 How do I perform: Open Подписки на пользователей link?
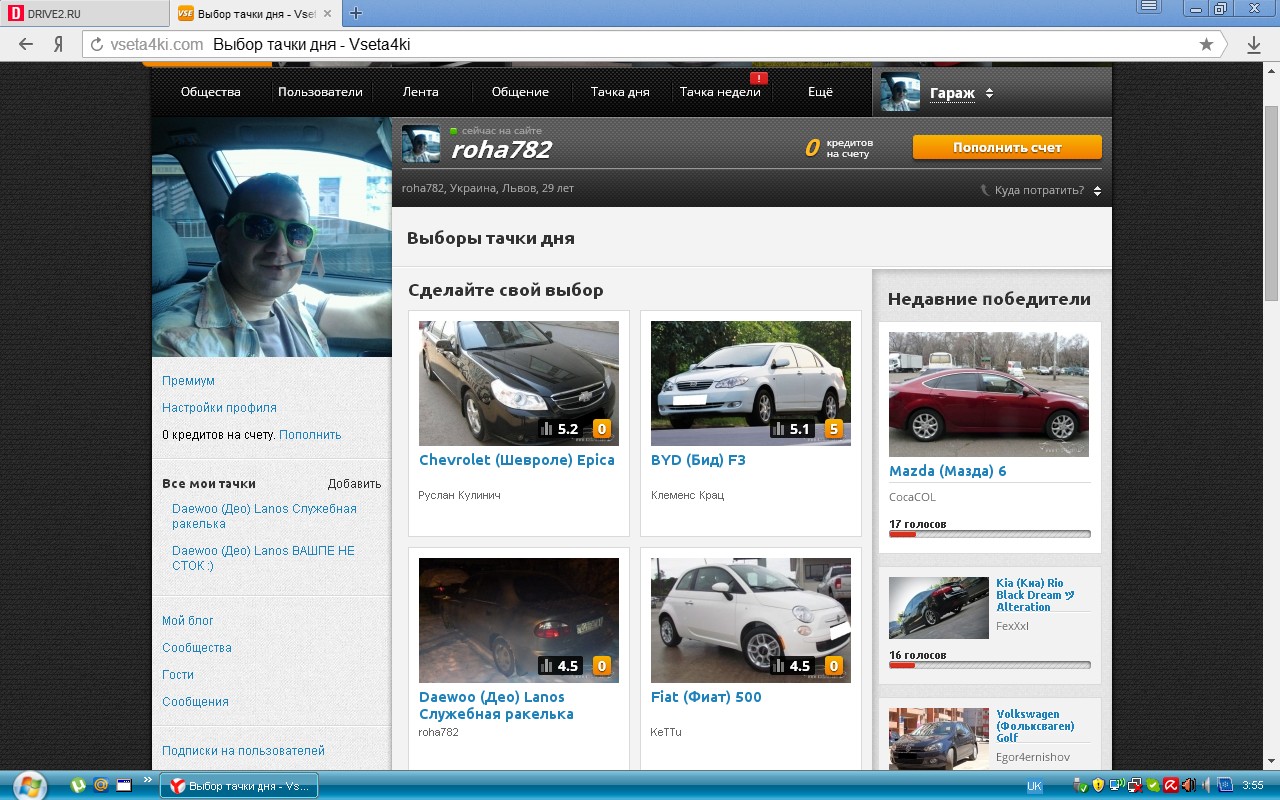click(x=243, y=751)
